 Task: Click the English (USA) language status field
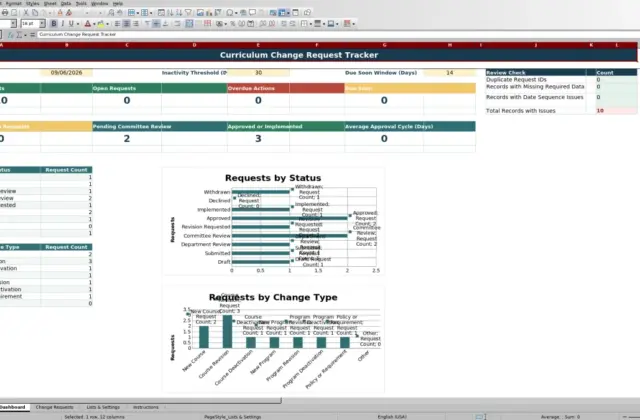[392, 417]
